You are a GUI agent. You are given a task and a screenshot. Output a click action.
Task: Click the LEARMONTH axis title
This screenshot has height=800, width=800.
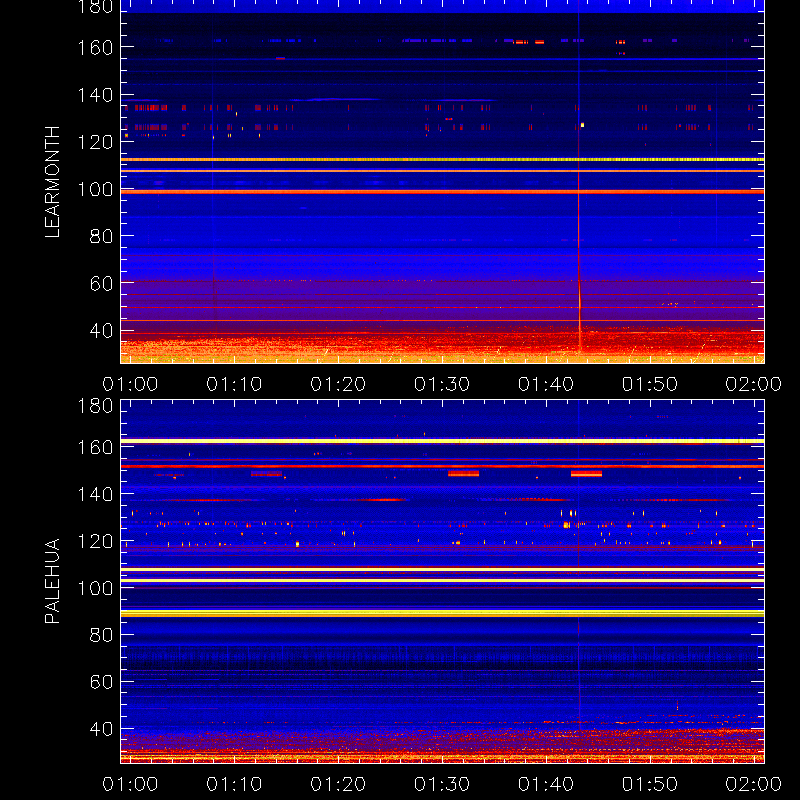click(52, 182)
